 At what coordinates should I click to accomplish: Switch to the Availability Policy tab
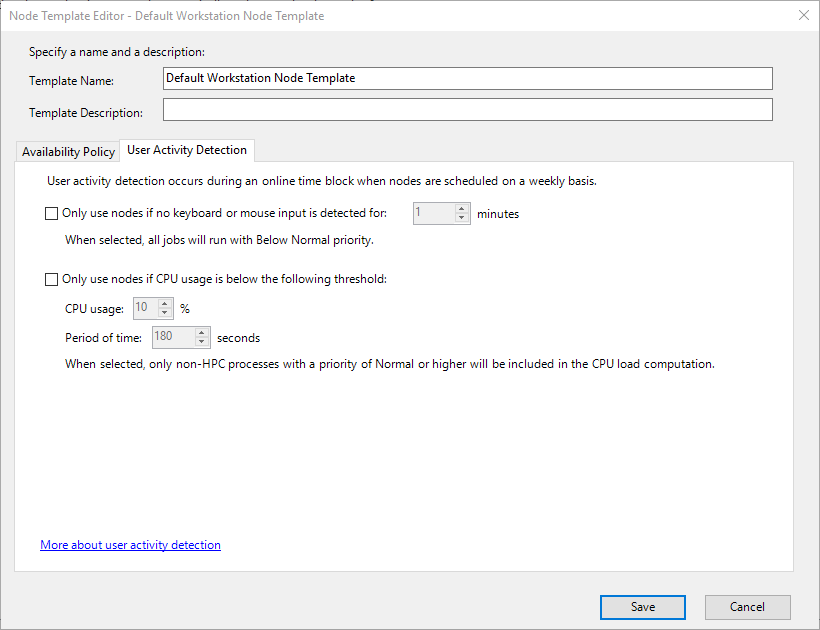point(67,151)
